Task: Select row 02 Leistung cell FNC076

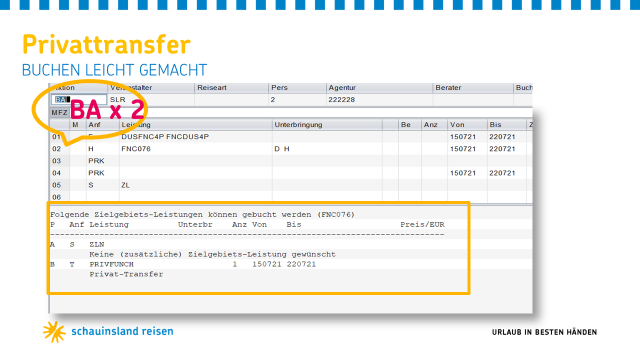Action: (x=136, y=149)
